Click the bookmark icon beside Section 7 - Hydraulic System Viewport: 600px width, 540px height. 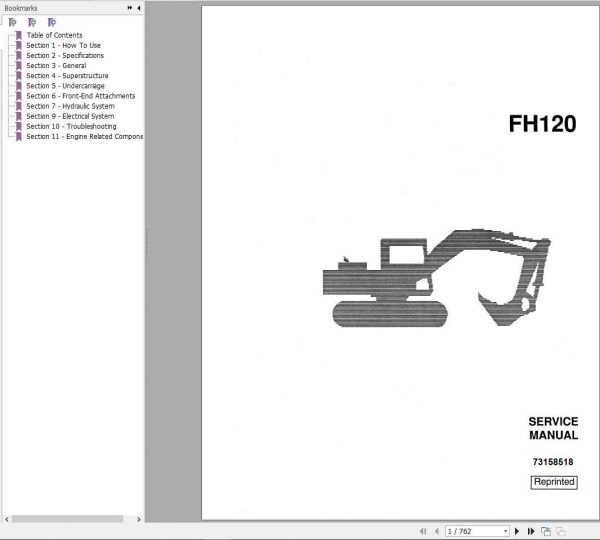19,106
